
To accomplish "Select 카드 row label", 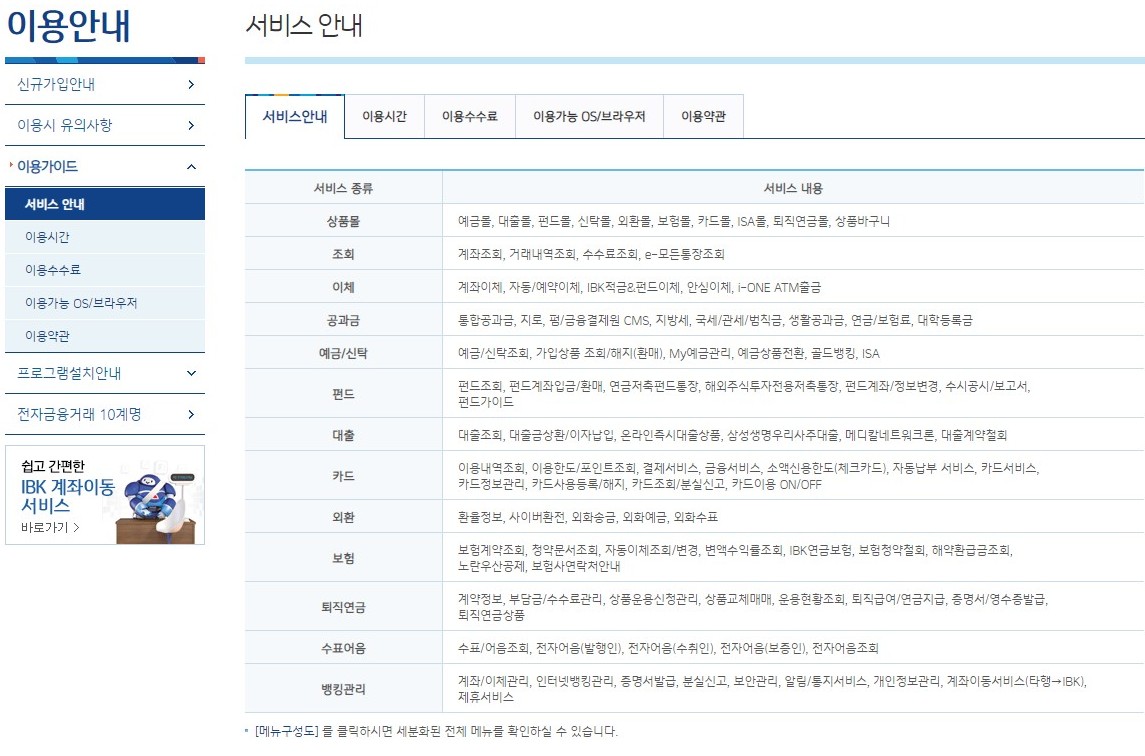I will coord(343,476).
